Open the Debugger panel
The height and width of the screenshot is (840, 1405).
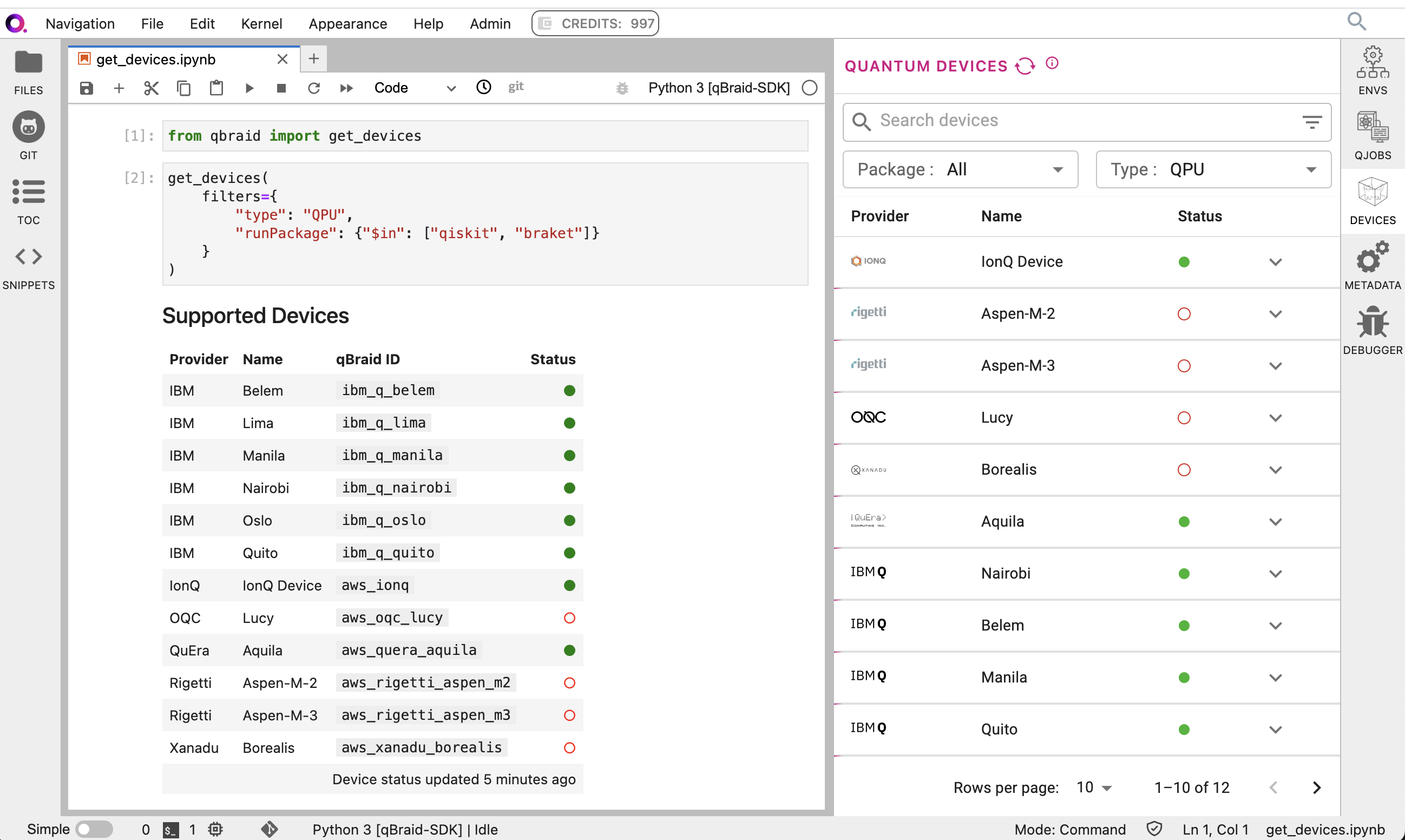1372,331
